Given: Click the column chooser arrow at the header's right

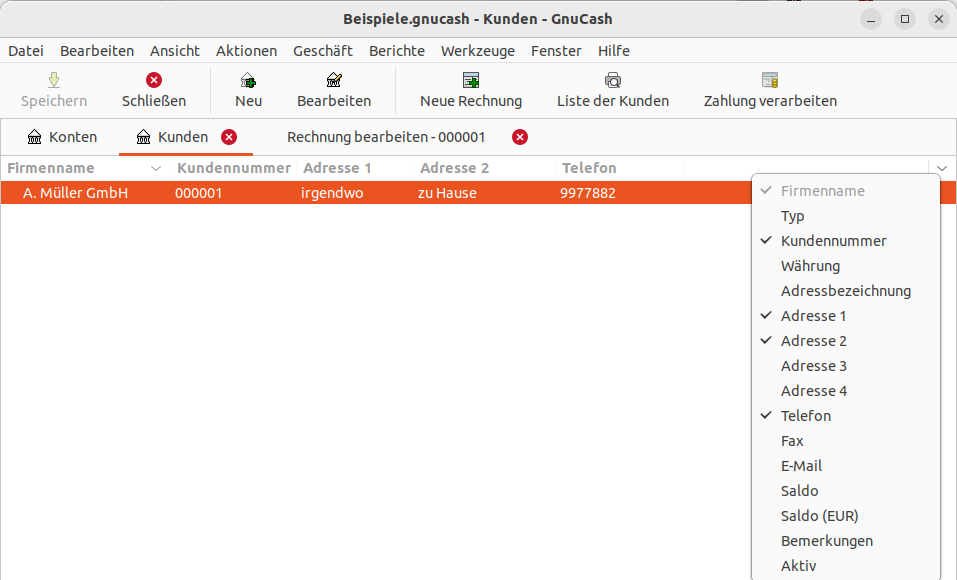Looking at the screenshot, I should pos(942,169).
